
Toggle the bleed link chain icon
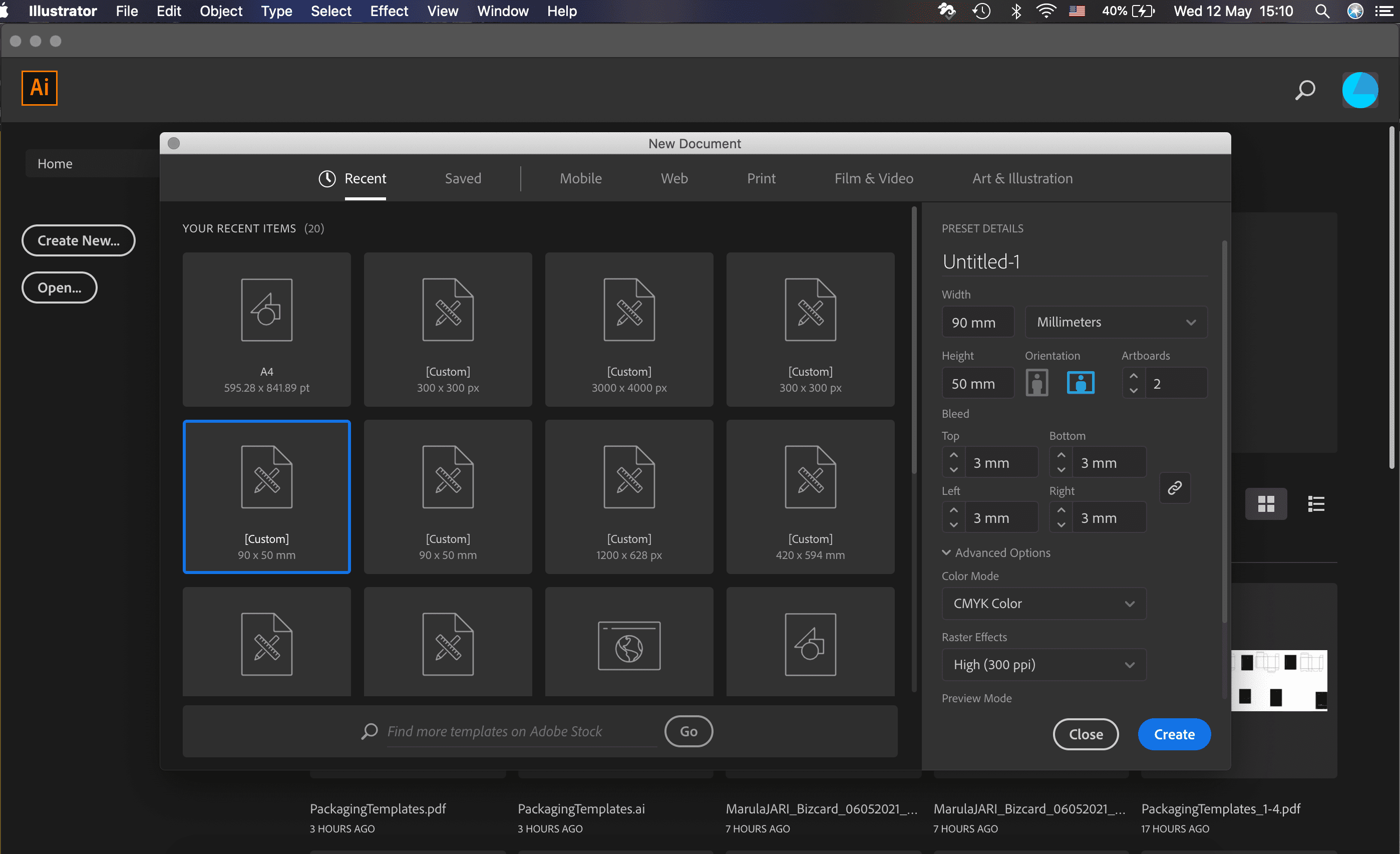tap(1175, 487)
